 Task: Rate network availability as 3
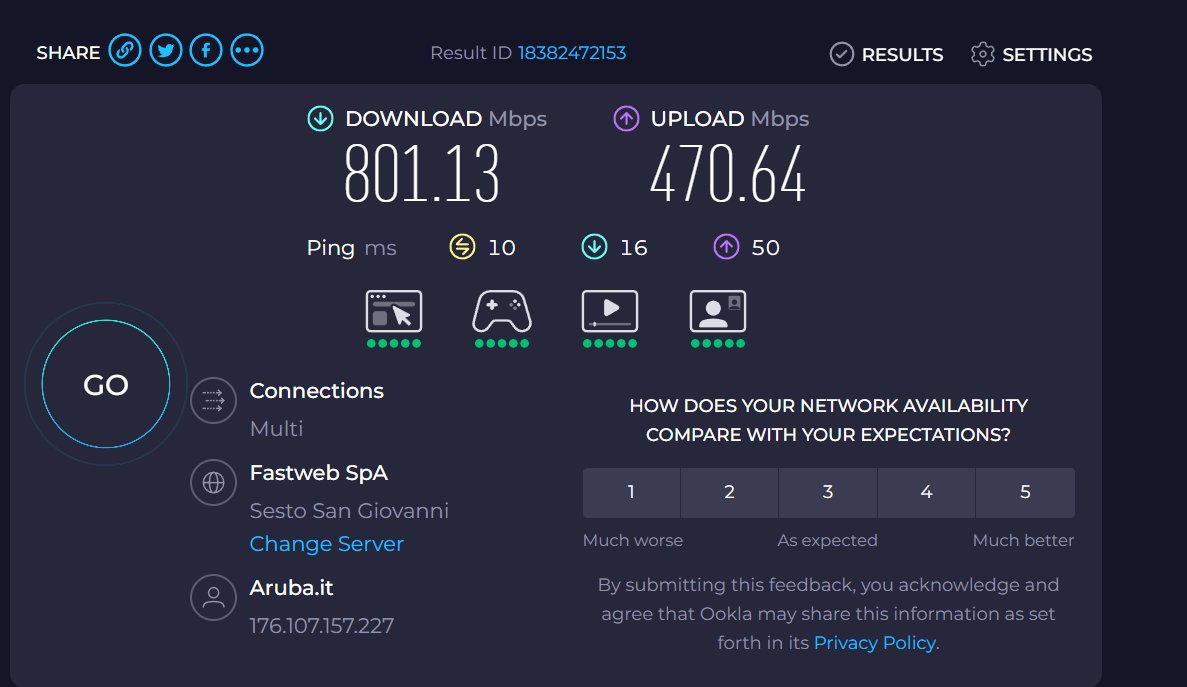[828, 492]
